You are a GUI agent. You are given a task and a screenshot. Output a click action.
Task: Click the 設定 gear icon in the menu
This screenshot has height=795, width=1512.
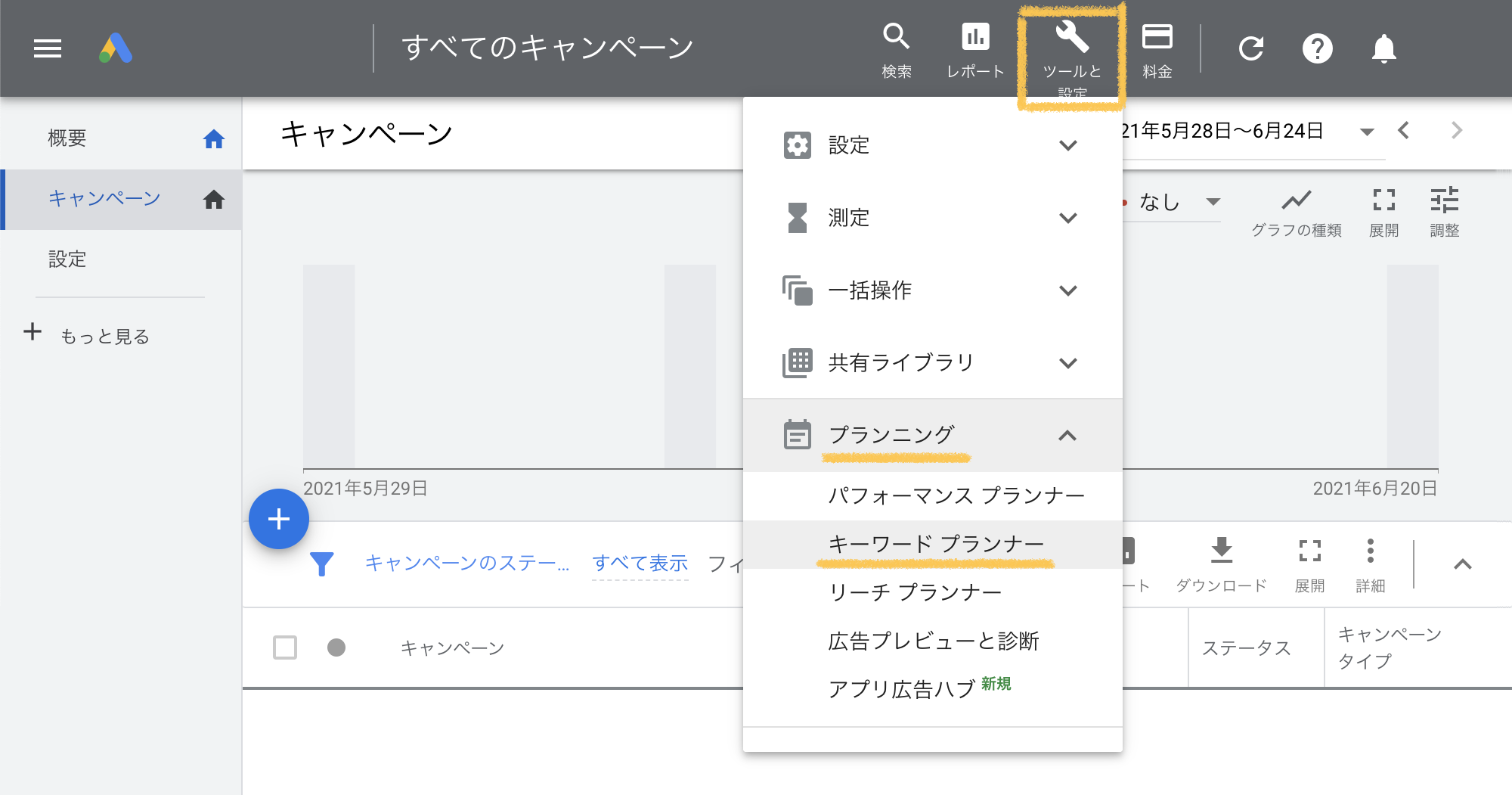point(798,145)
